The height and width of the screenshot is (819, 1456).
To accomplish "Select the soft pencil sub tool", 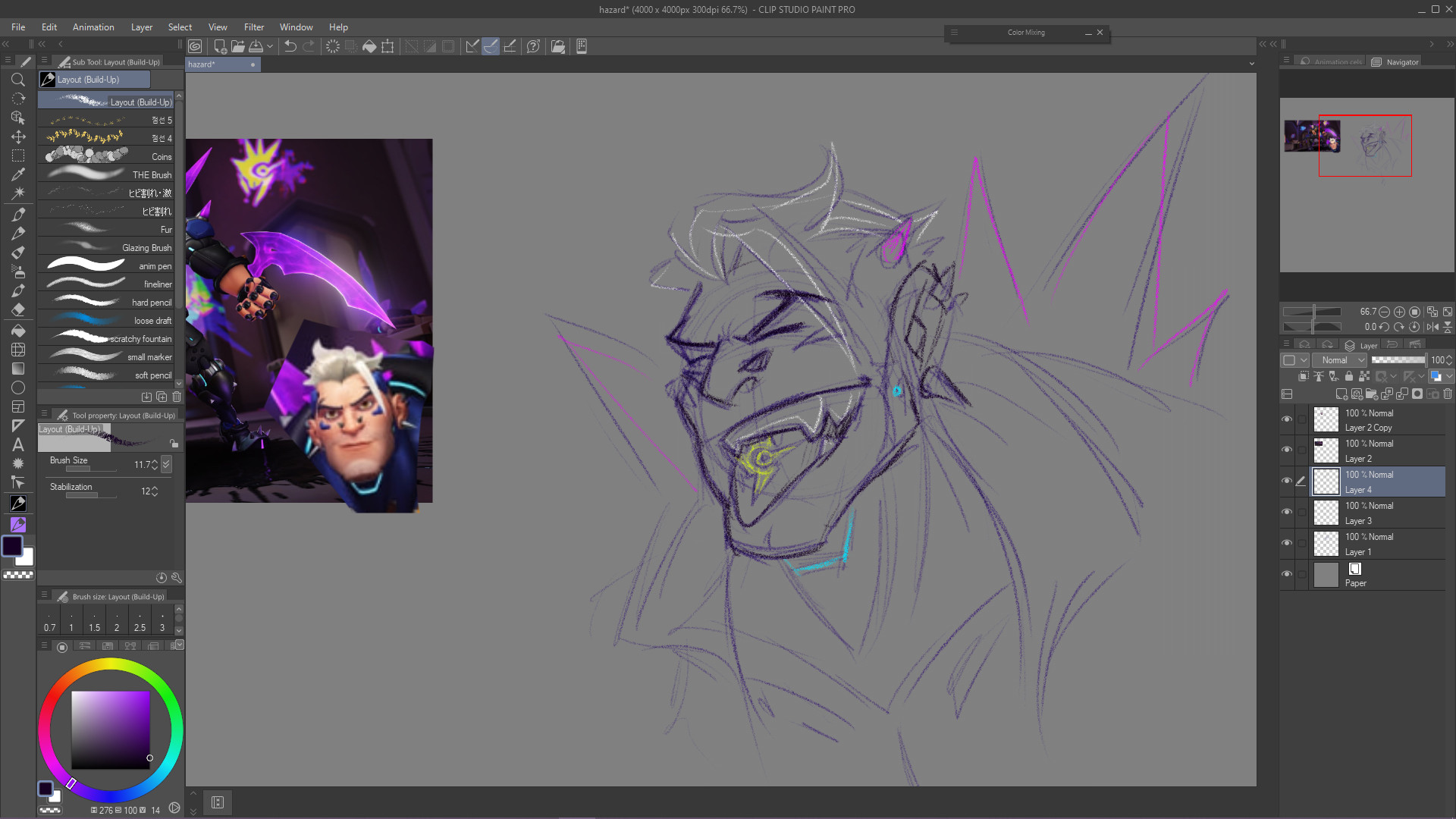I will (x=106, y=375).
